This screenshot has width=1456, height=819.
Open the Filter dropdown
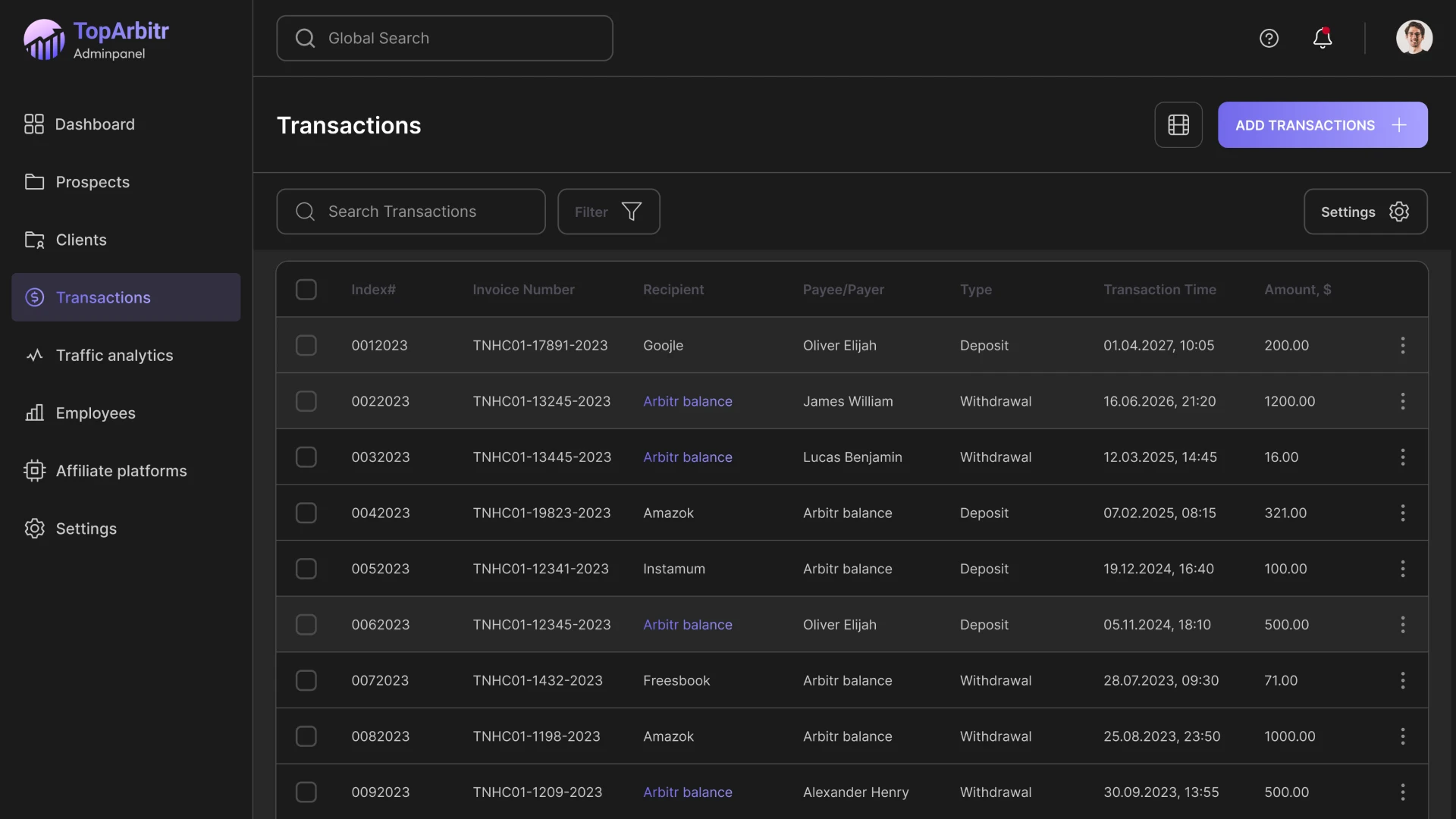click(609, 212)
